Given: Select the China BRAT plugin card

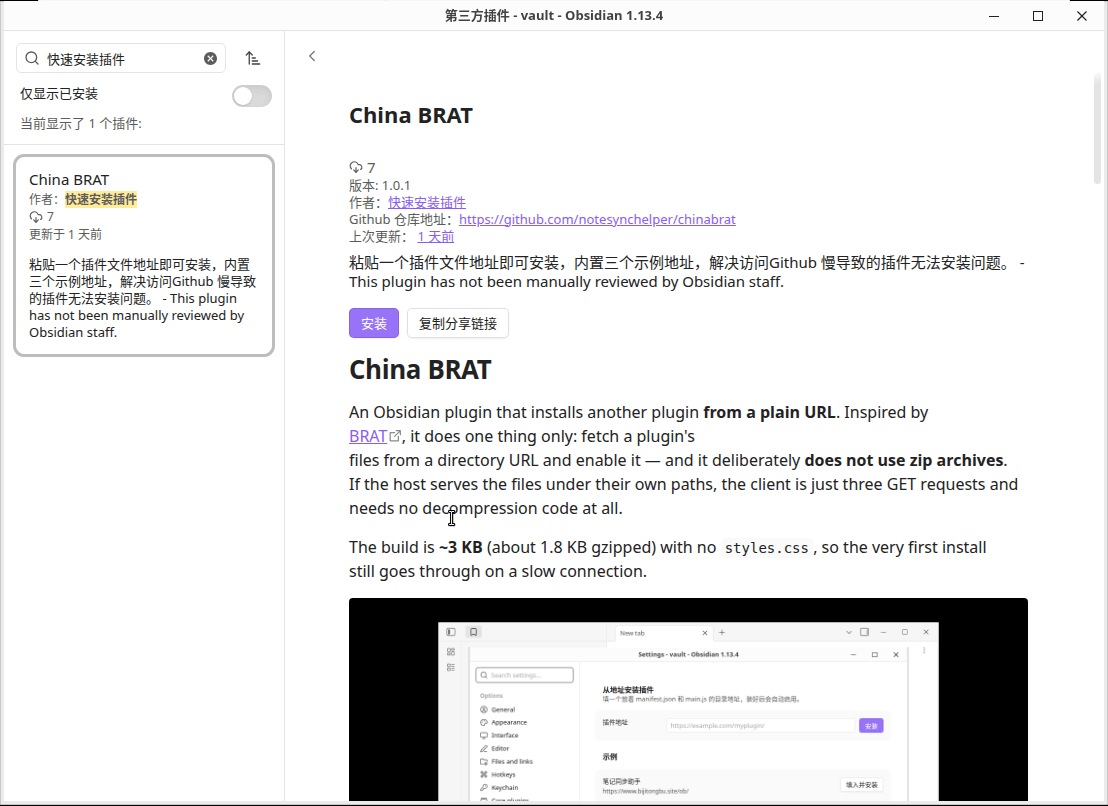Looking at the screenshot, I should tap(144, 255).
